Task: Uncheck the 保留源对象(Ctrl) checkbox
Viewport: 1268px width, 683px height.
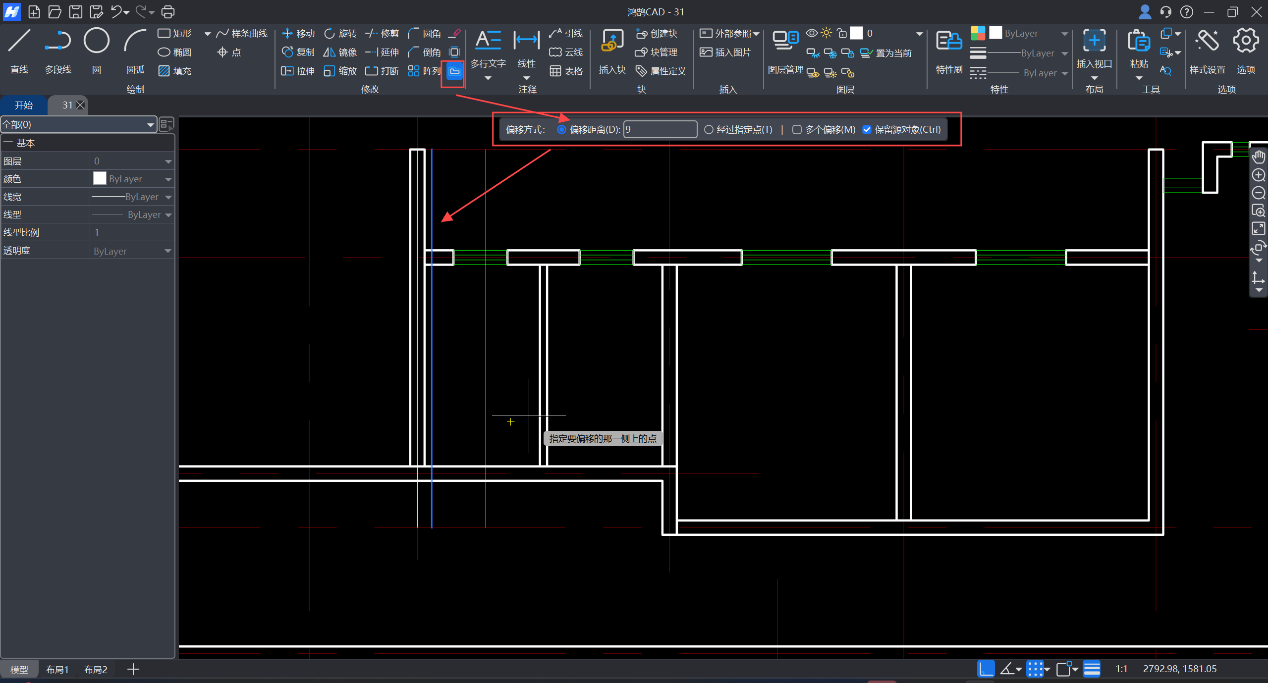Action: click(867, 130)
